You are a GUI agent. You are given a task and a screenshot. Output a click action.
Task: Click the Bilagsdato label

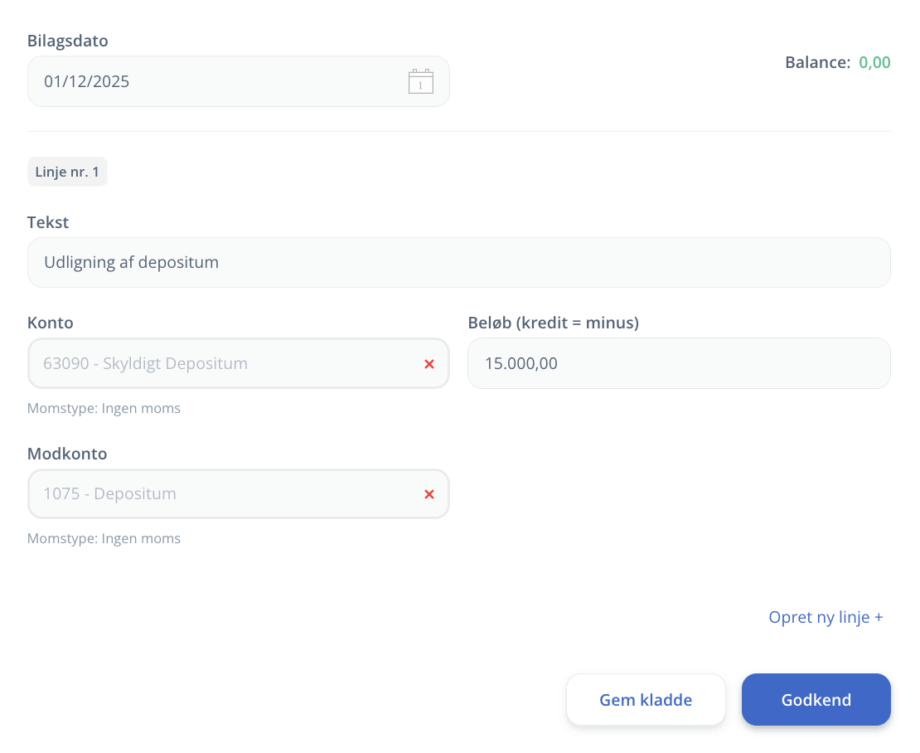point(67,41)
